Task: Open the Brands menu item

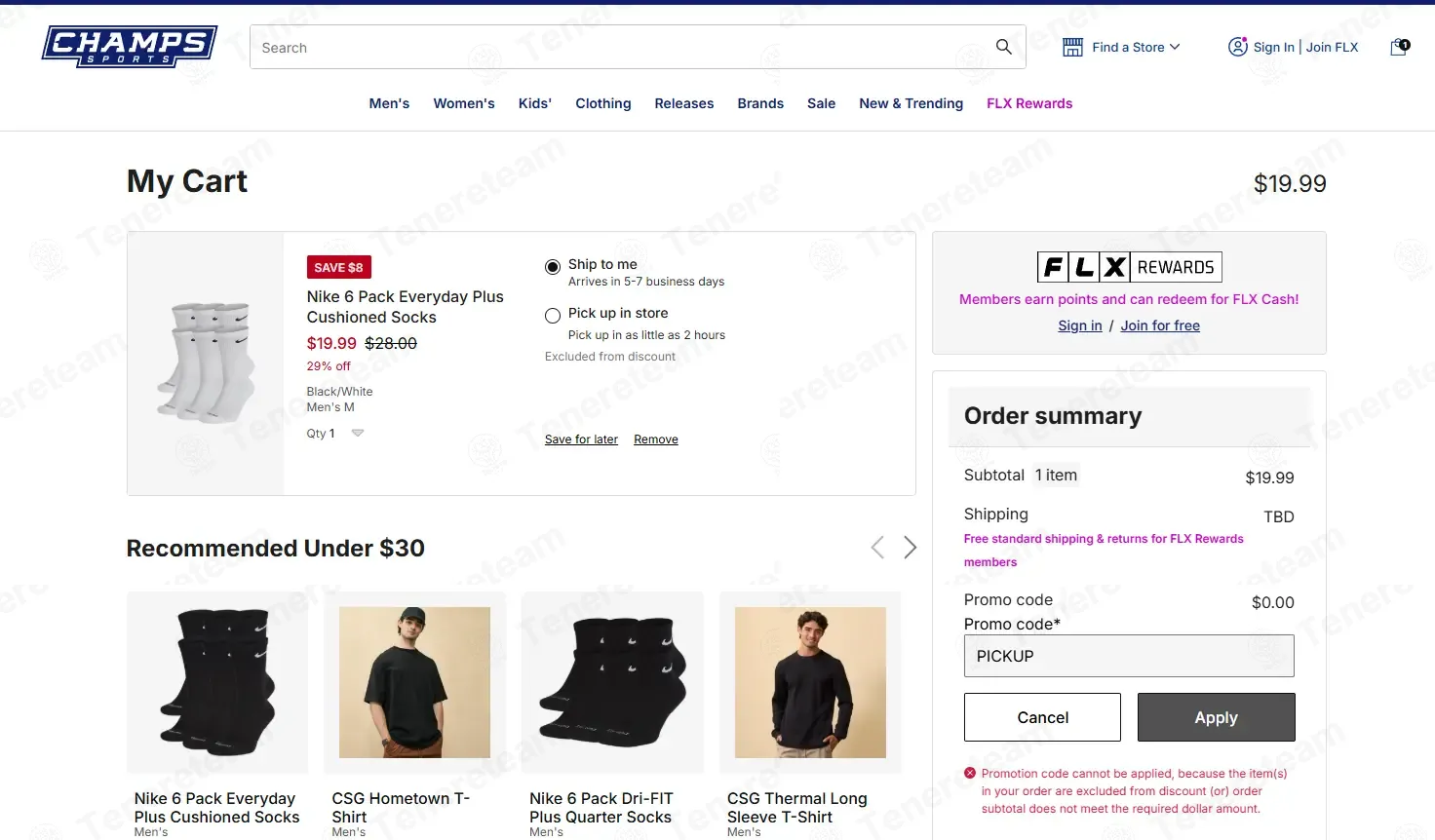Action: (x=760, y=103)
